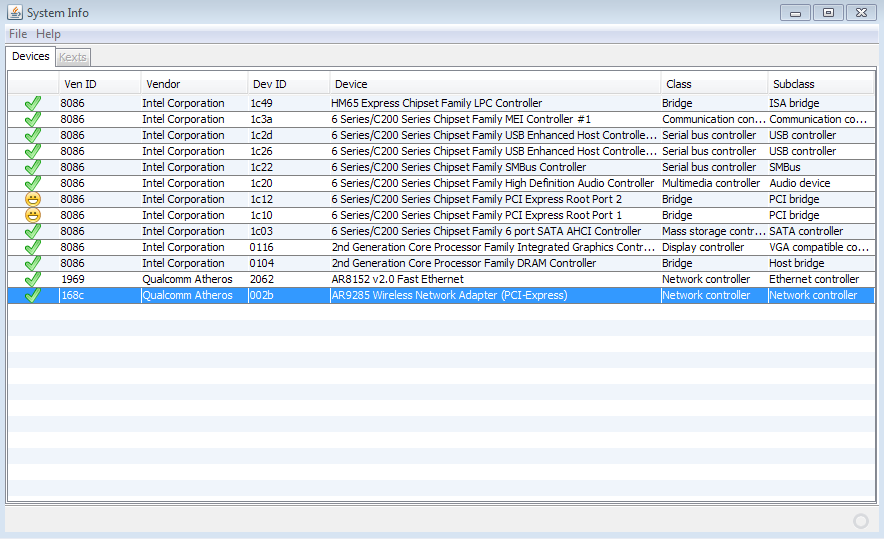Sort by the Ven ID column header
Viewport: 884px width, 539px height.
click(x=100, y=84)
